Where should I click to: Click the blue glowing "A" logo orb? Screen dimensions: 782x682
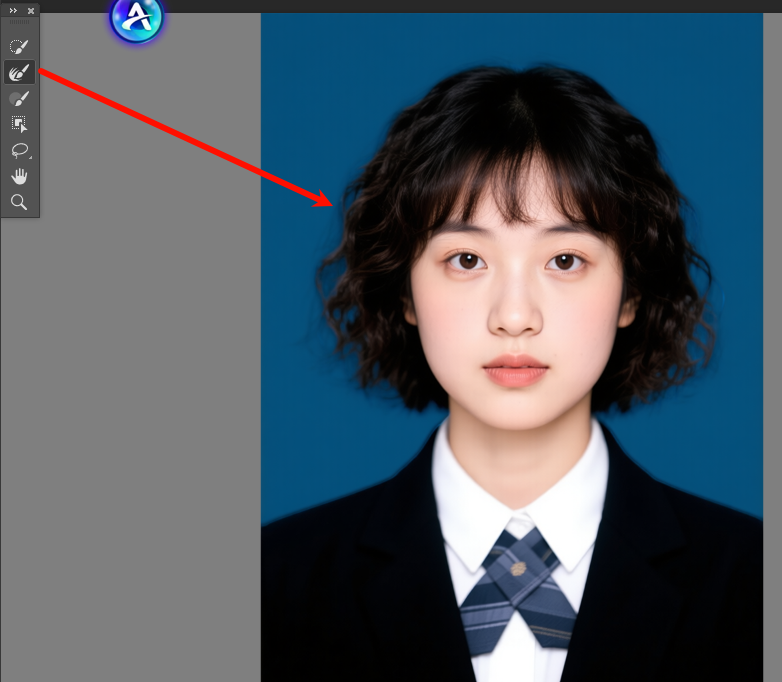(136, 19)
